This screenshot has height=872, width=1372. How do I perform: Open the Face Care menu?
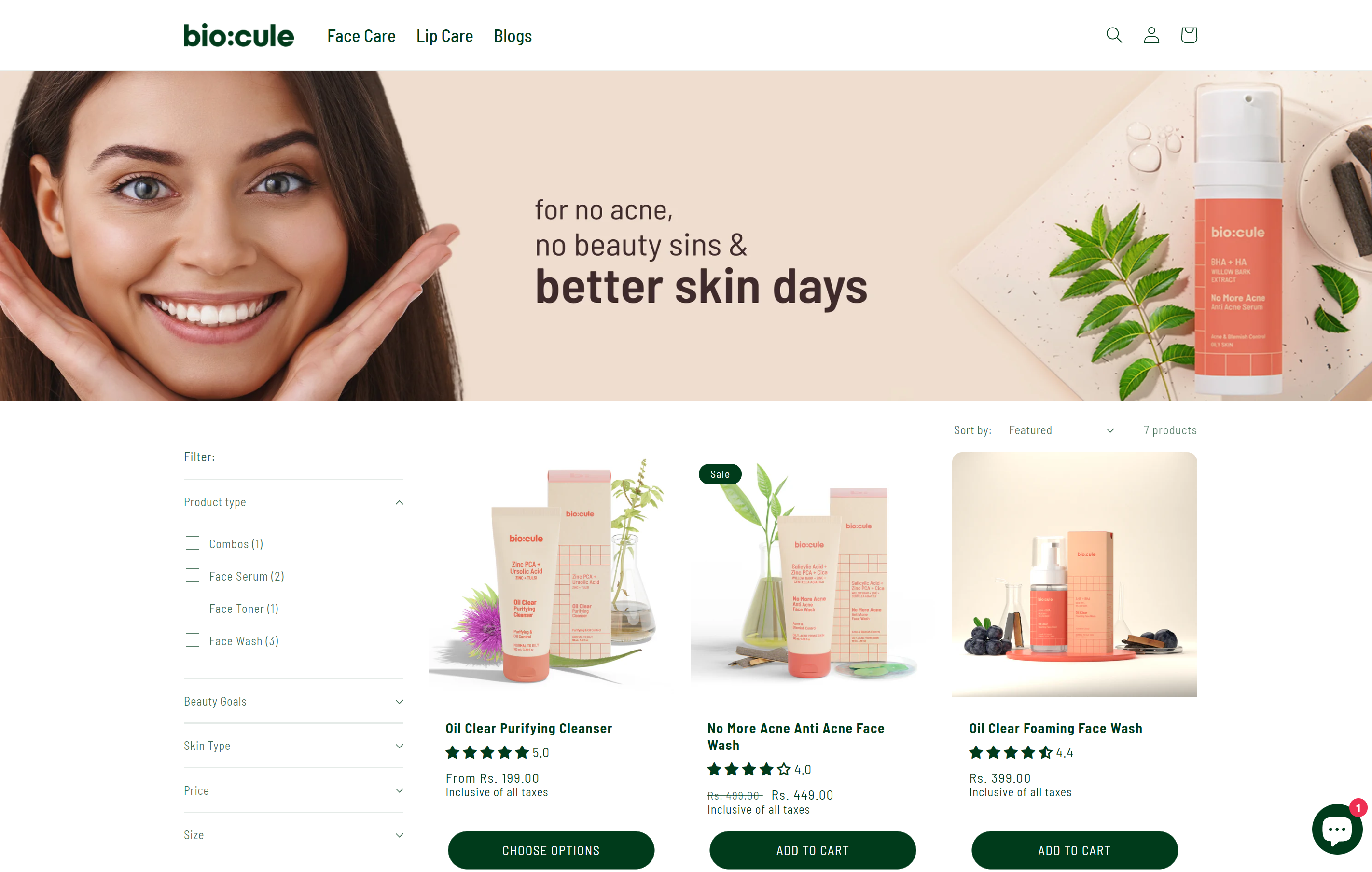[360, 36]
